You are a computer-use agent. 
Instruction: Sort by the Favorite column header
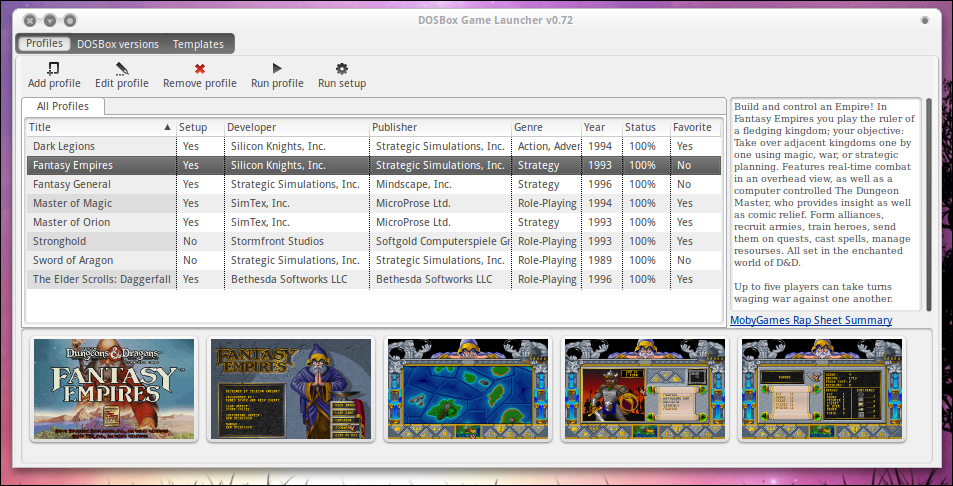click(695, 127)
